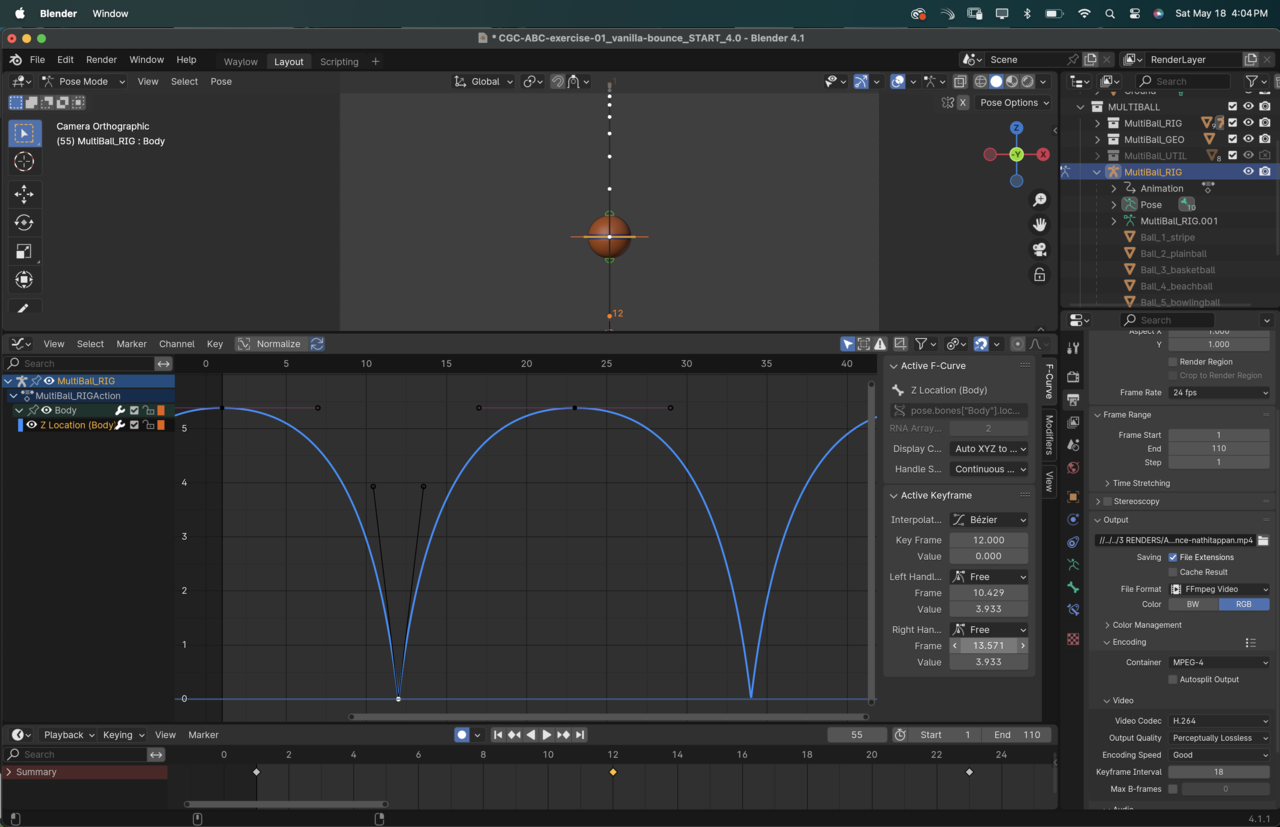Select the Annotate pencil tool
Image resolution: width=1280 pixels, height=827 pixels.
(x=24, y=308)
